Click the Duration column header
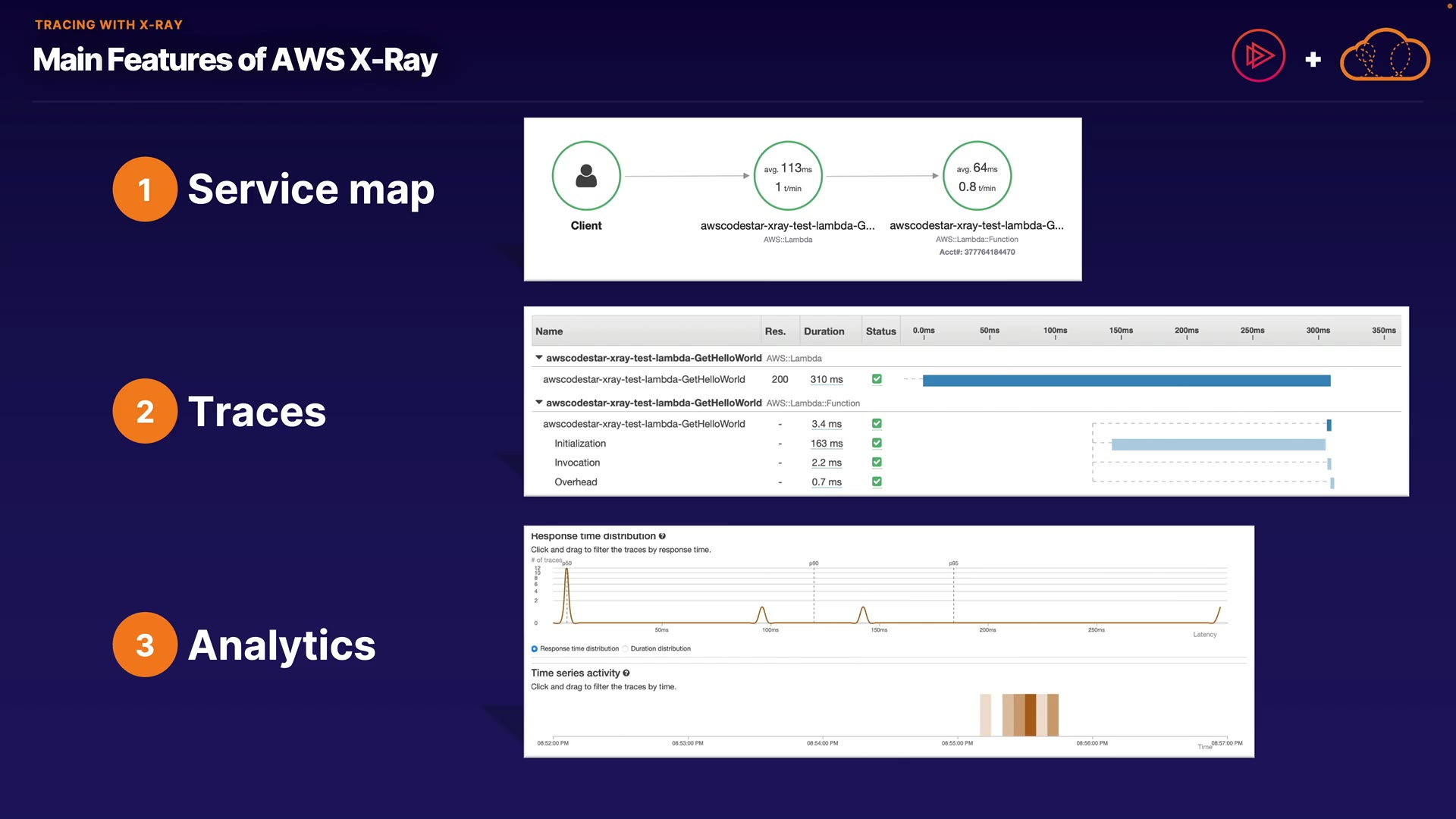 coord(824,331)
